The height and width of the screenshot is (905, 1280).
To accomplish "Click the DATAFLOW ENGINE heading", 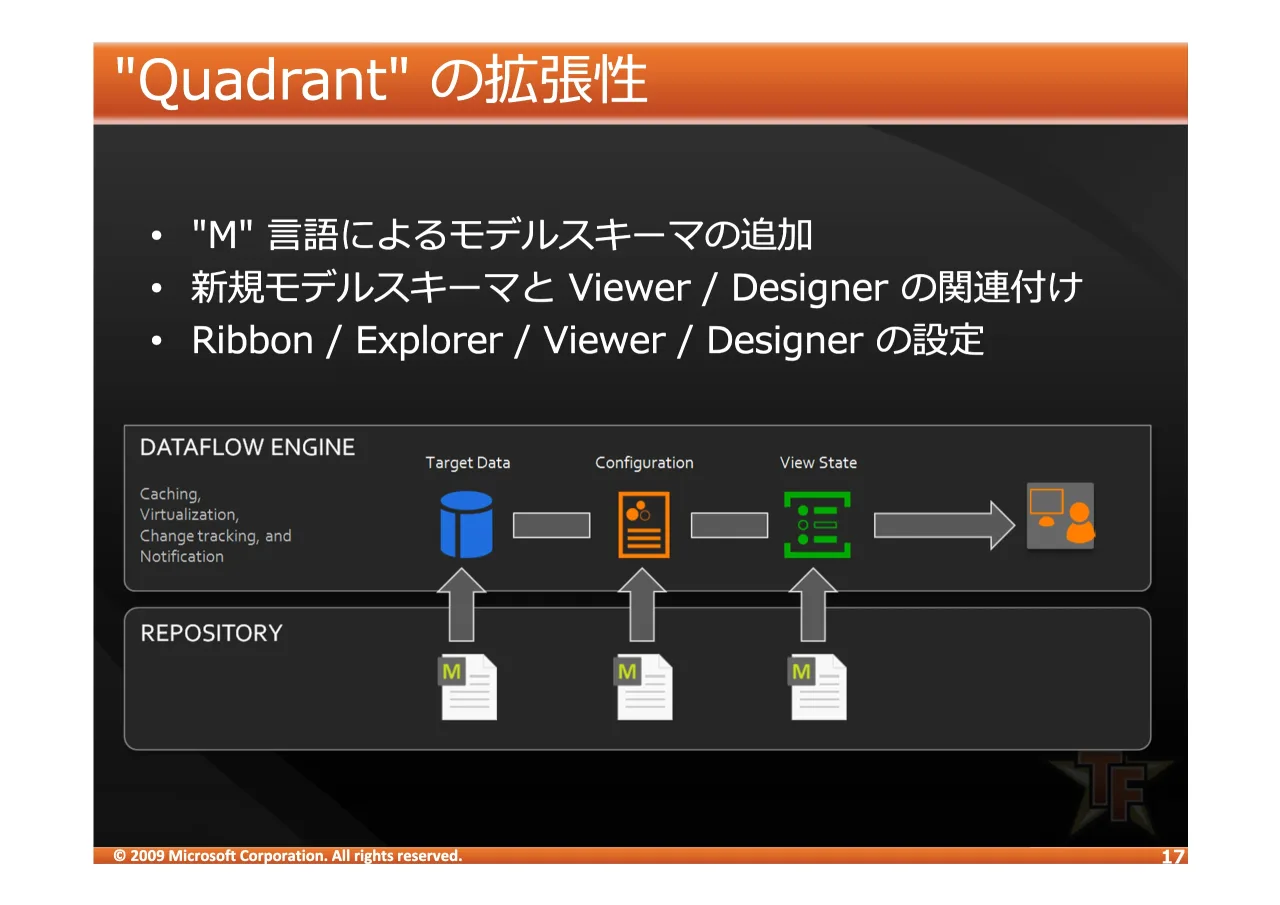I will click(x=248, y=447).
